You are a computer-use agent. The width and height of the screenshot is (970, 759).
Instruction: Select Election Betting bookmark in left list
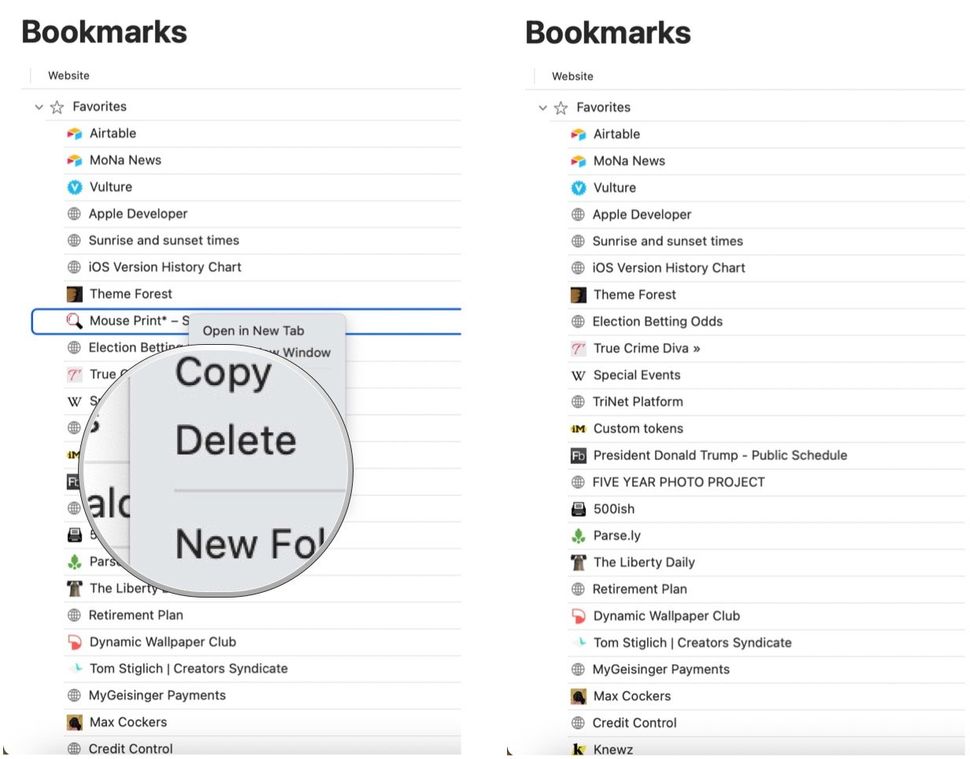click(x=137, y=348)
